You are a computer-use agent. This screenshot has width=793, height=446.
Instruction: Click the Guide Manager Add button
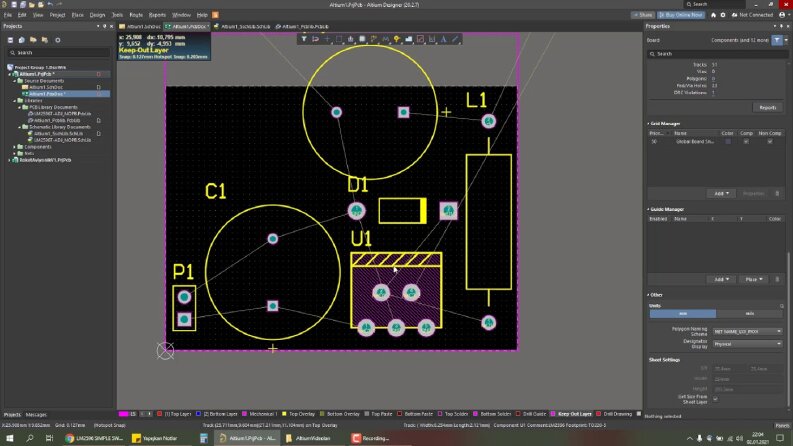(721, 279)
